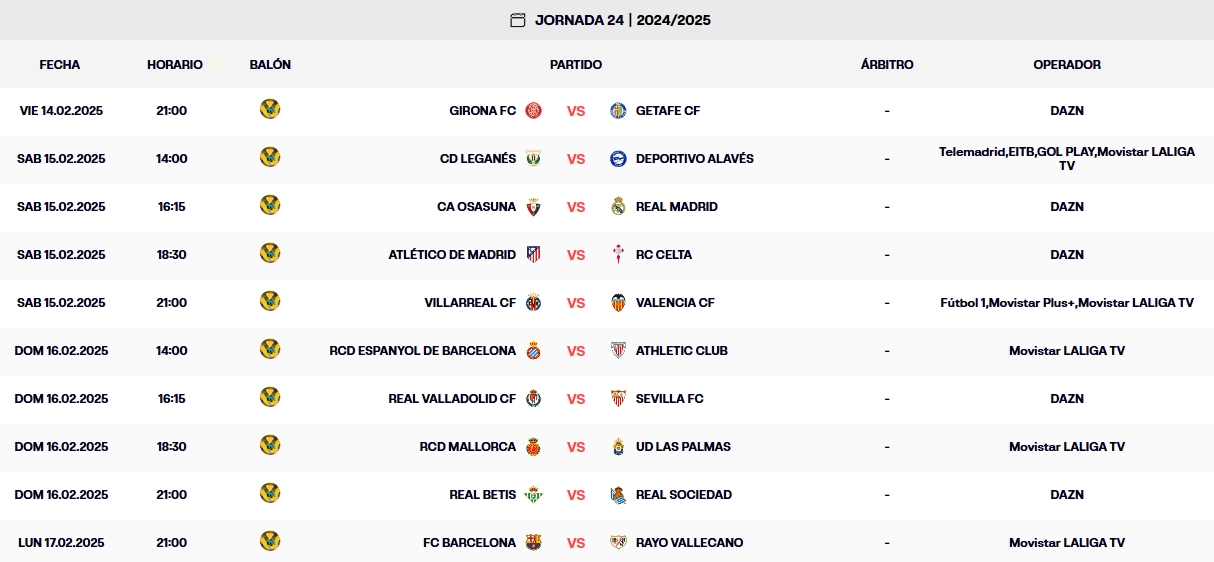The width and height of the screenshot is (1214, 562).
Task: Open the Valencia CF team link
Action: tap(675, 303)
